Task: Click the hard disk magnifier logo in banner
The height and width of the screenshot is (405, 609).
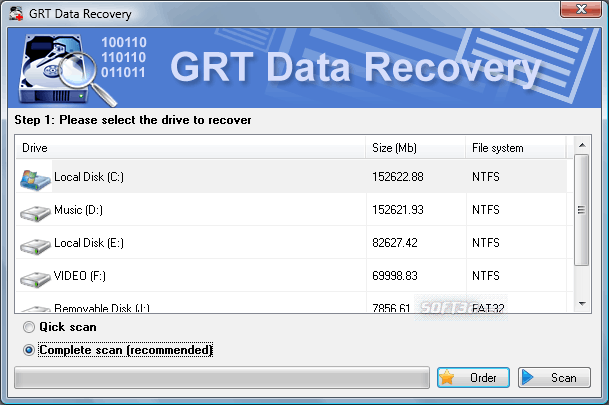Action: click(67, 70)
